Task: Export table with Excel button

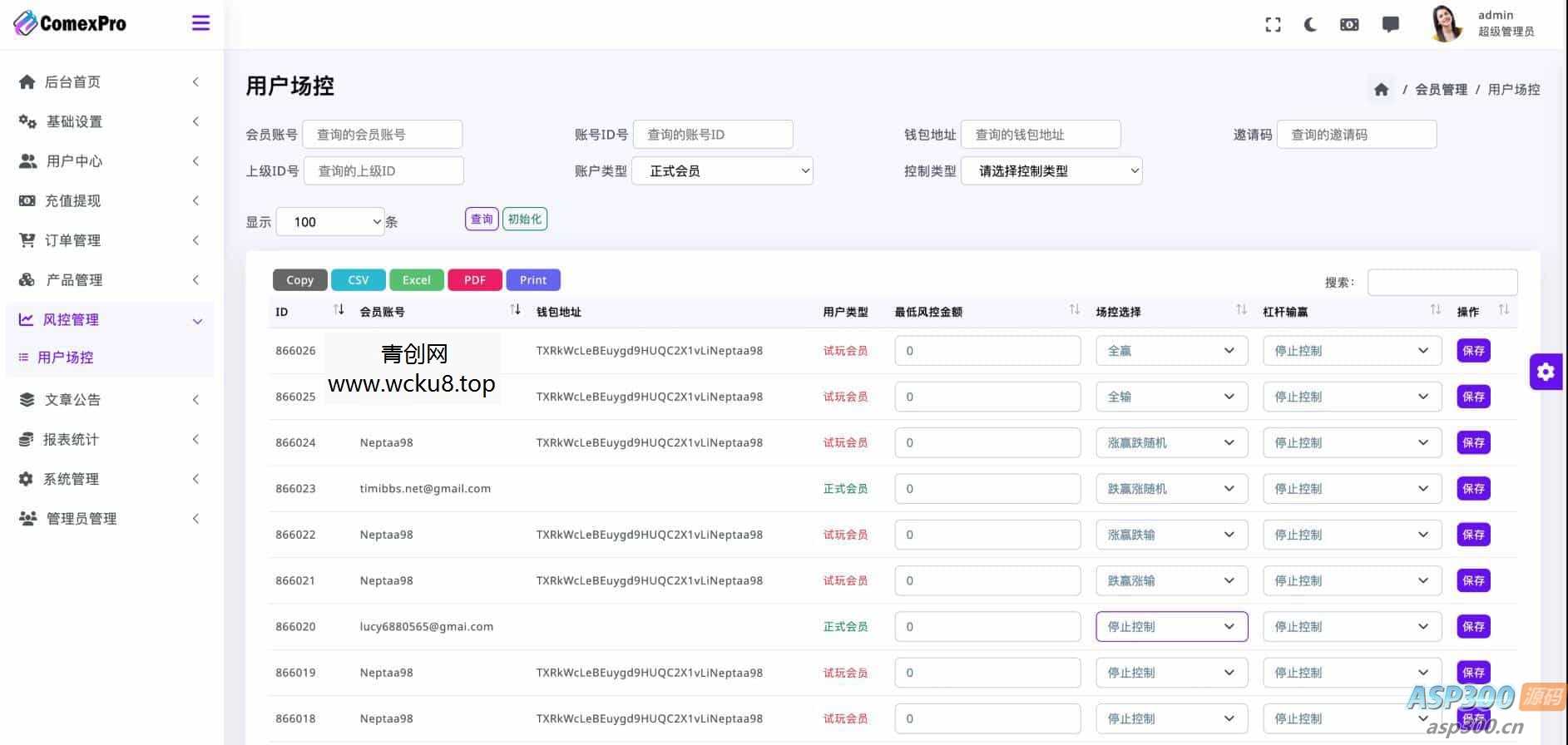Action: point(417,280)
